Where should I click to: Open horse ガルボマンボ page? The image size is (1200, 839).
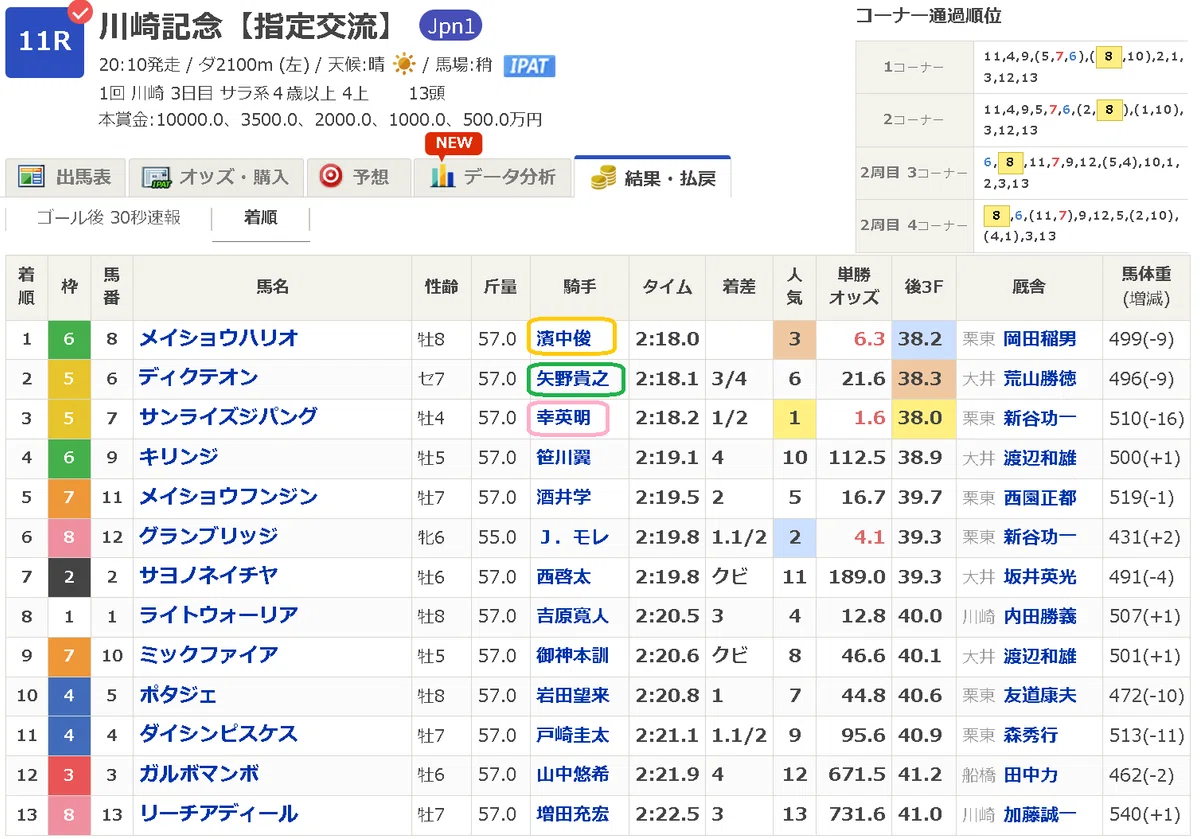[198, 775]
